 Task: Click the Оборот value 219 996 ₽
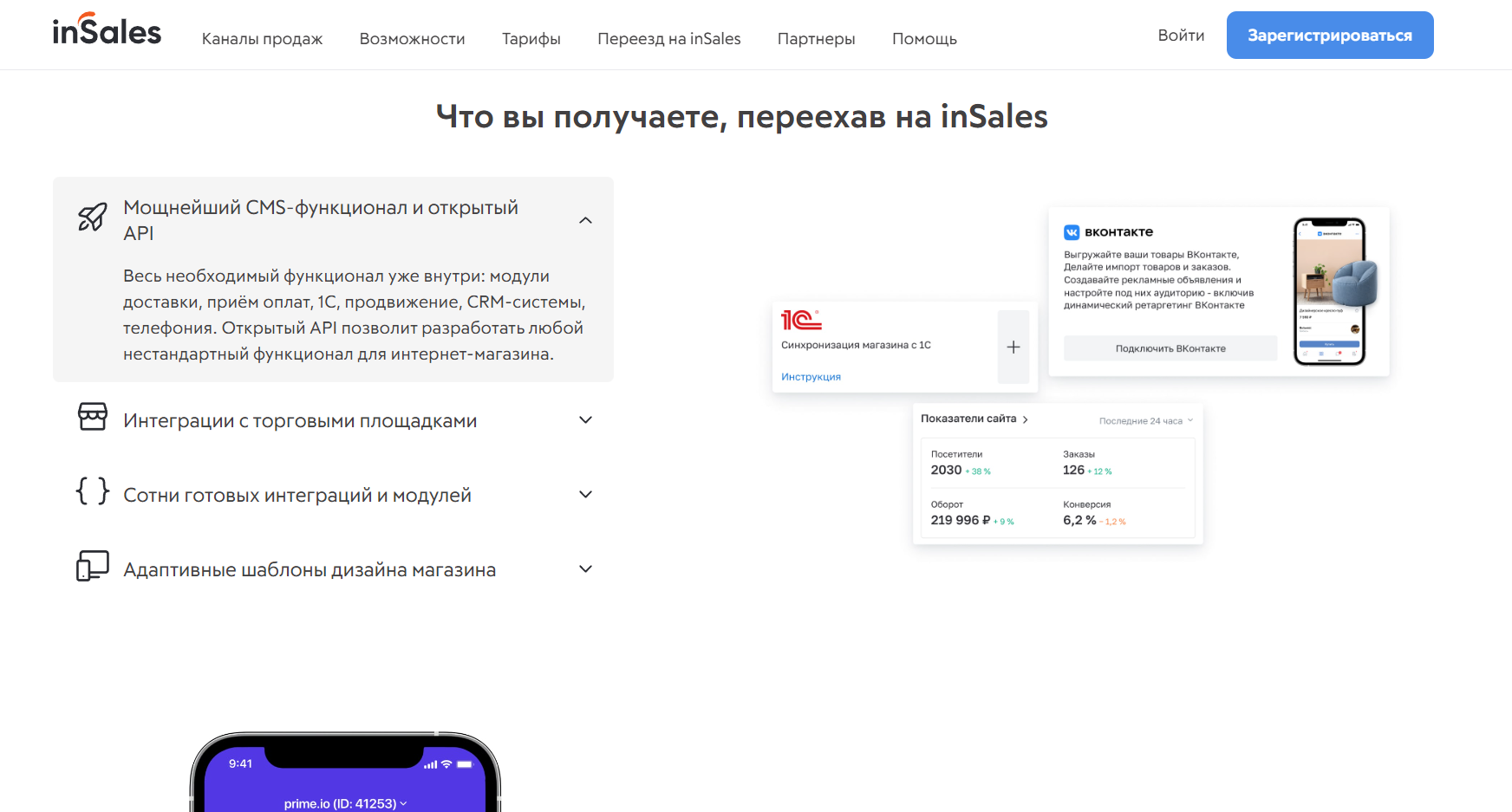[961, 520]
